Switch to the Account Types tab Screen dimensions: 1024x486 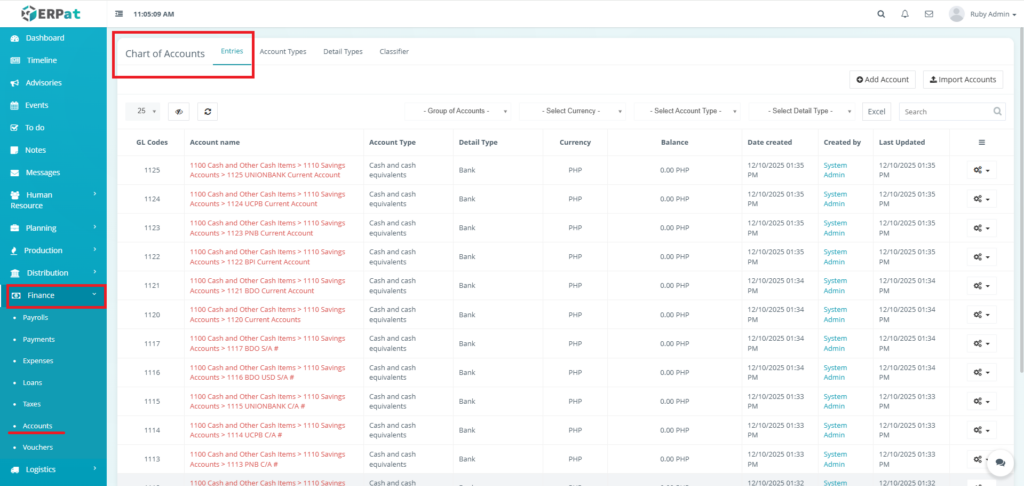pyautogui.click(x=283, y=51)
